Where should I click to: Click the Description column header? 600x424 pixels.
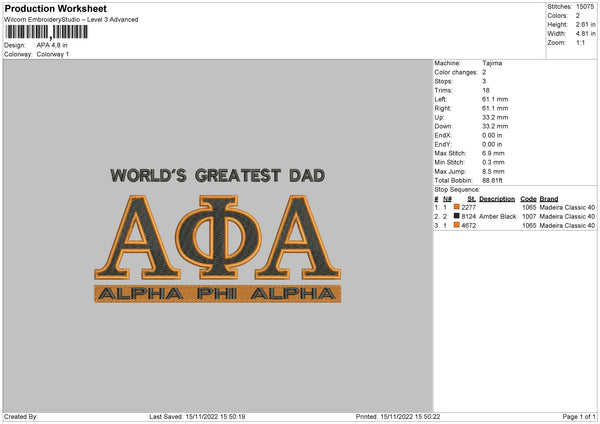pyautogui.click(x=496, y=198)
